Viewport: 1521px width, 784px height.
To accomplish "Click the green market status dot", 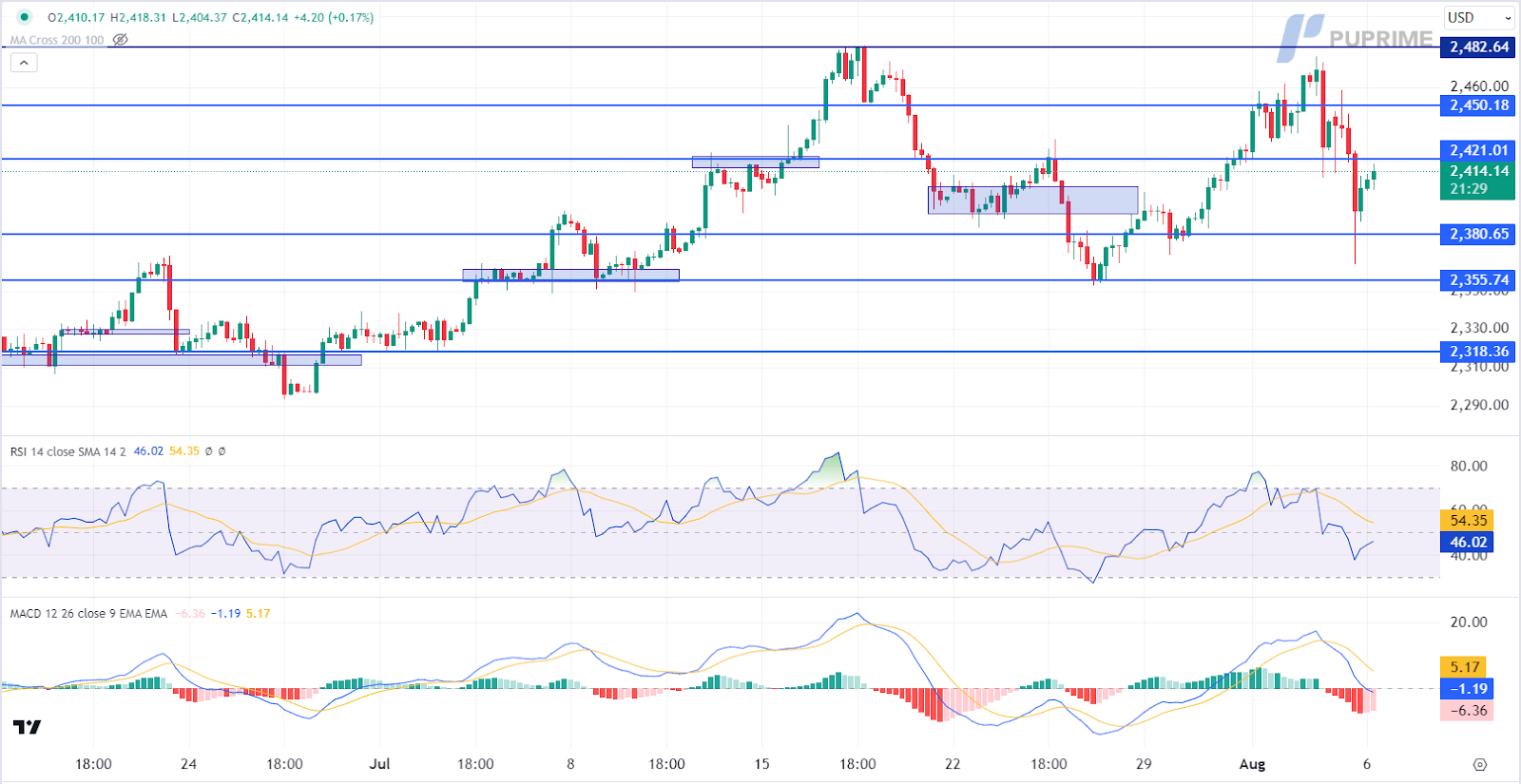I will click(24, 17).
